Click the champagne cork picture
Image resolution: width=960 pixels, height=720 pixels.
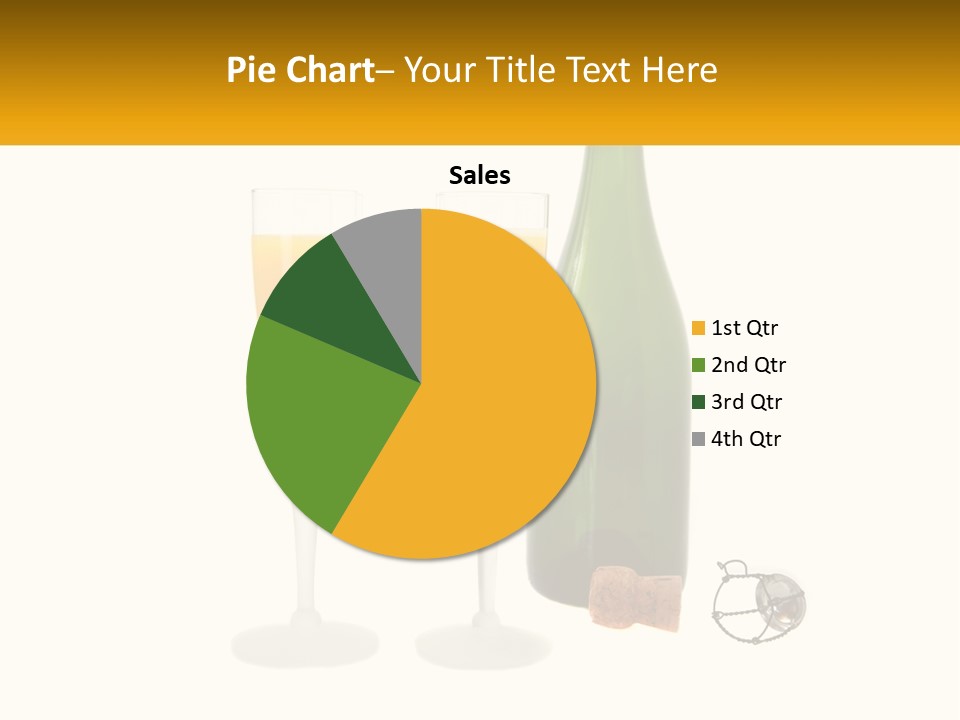[x=636, y=598]
